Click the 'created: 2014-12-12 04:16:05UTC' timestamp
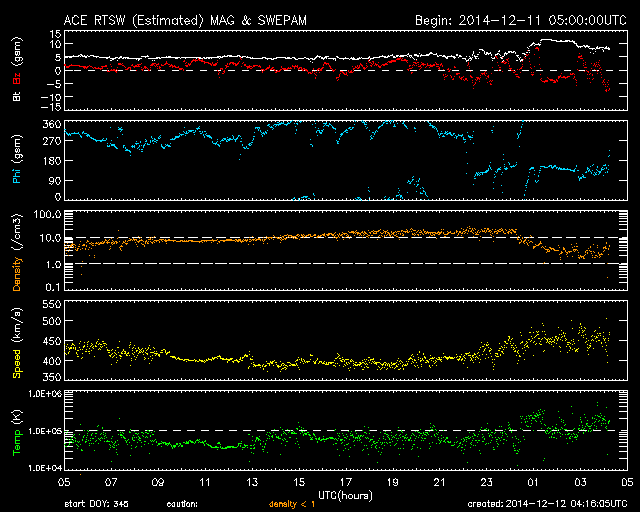The width and height of the screenshot is (640, 512). pyautogui.click(x=547, y=504)
